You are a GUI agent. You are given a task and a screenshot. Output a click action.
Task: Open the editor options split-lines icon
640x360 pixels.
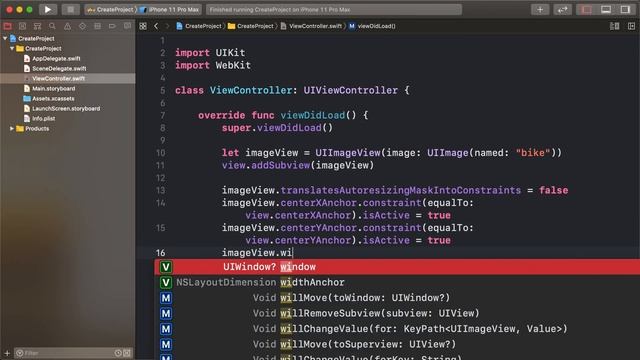pos(614,26)
